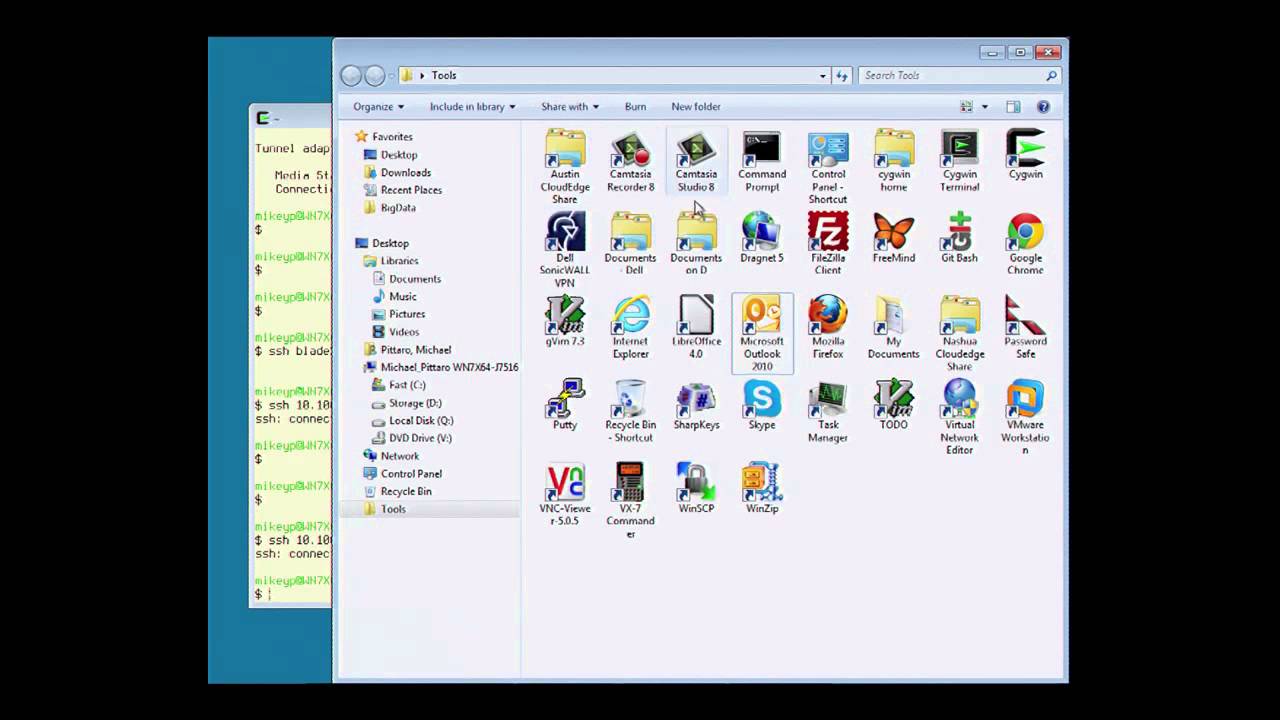Launch the VX-7 Commander shortcut

(630, 500)
